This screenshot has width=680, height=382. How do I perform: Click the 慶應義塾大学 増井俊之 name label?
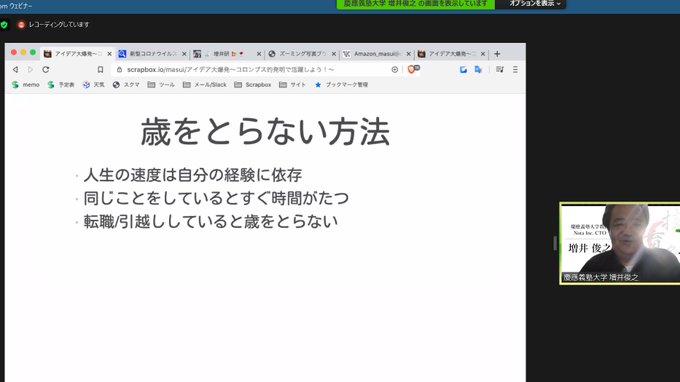click(x=601, y=277)
